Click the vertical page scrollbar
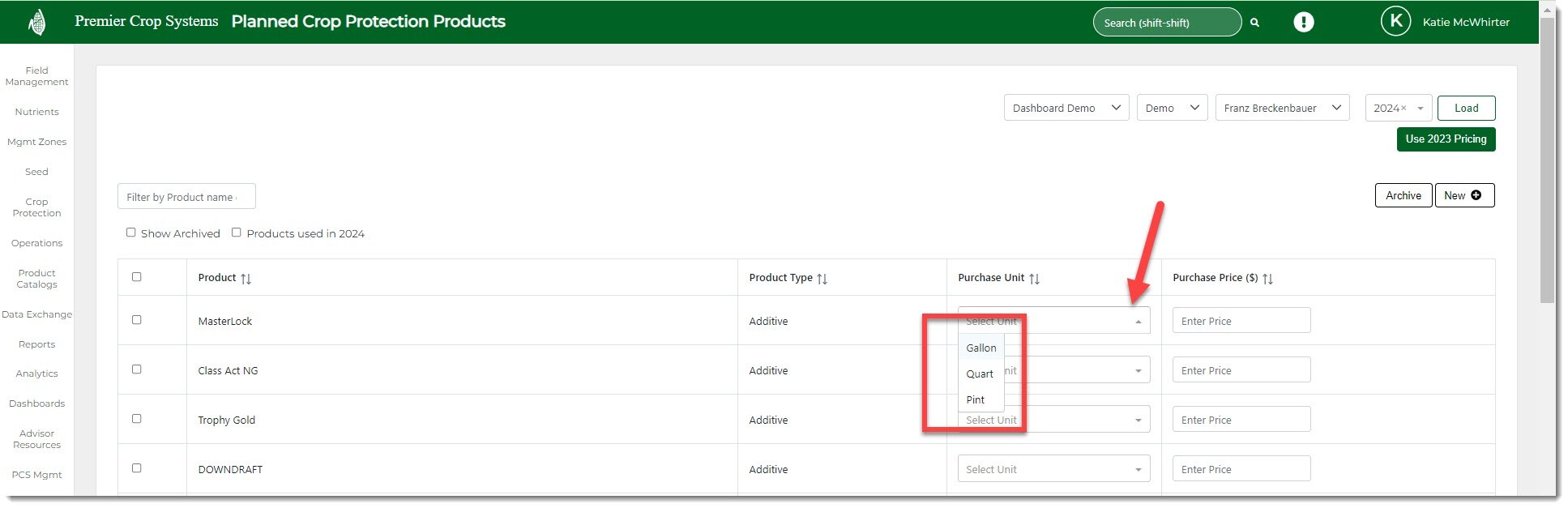The image size is (1568, 508). coord(1547,162)
